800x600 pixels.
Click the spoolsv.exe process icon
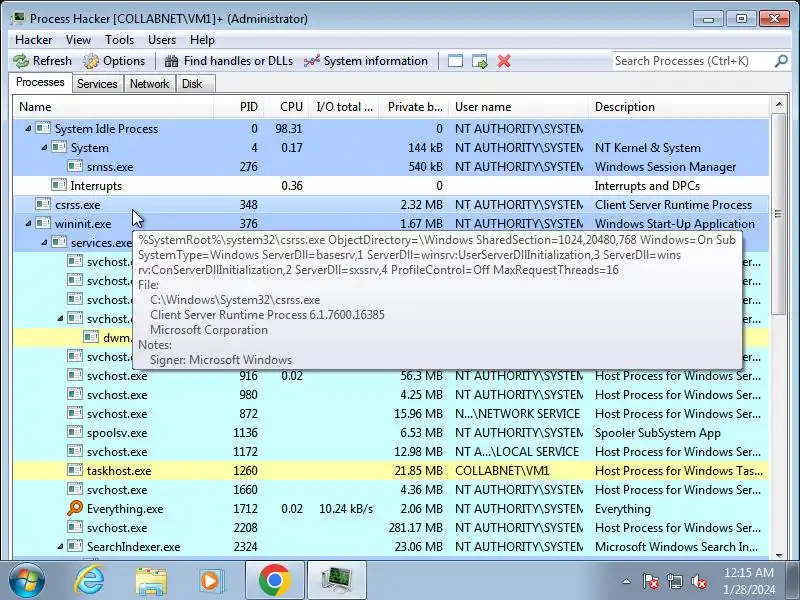click(x=75, y=432)
